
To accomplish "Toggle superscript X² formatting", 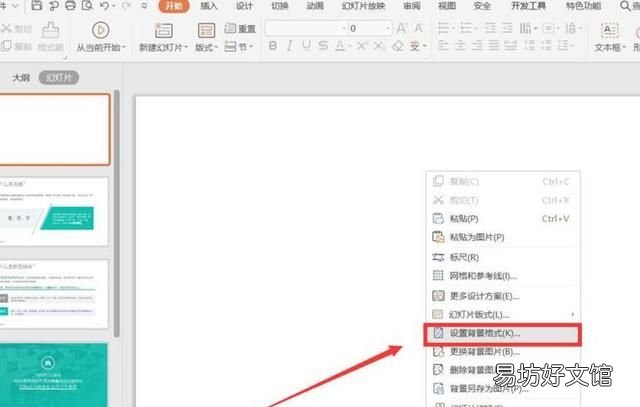I will pyautogui.click(x=362, y=46).
